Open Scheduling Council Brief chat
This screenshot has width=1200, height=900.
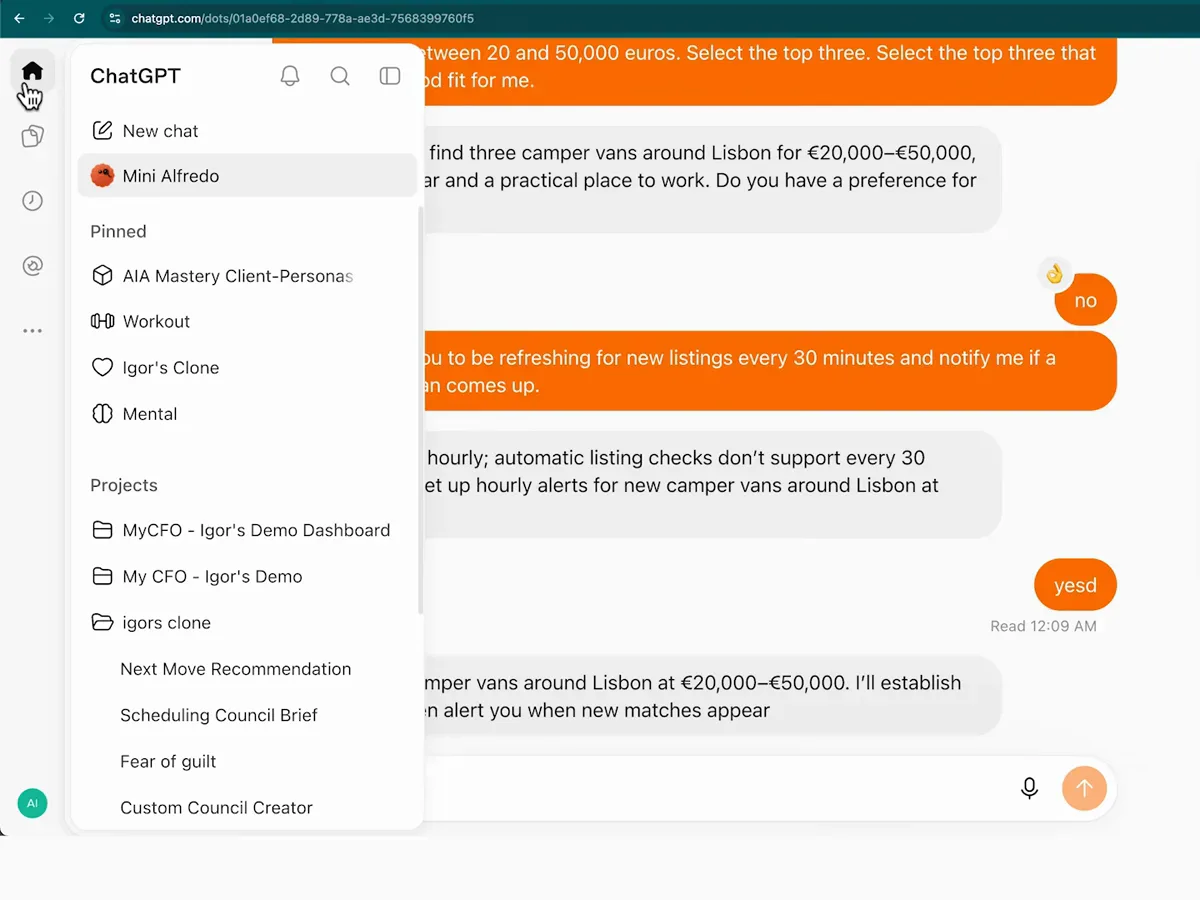pyautogui.click(x=219, y=715)
